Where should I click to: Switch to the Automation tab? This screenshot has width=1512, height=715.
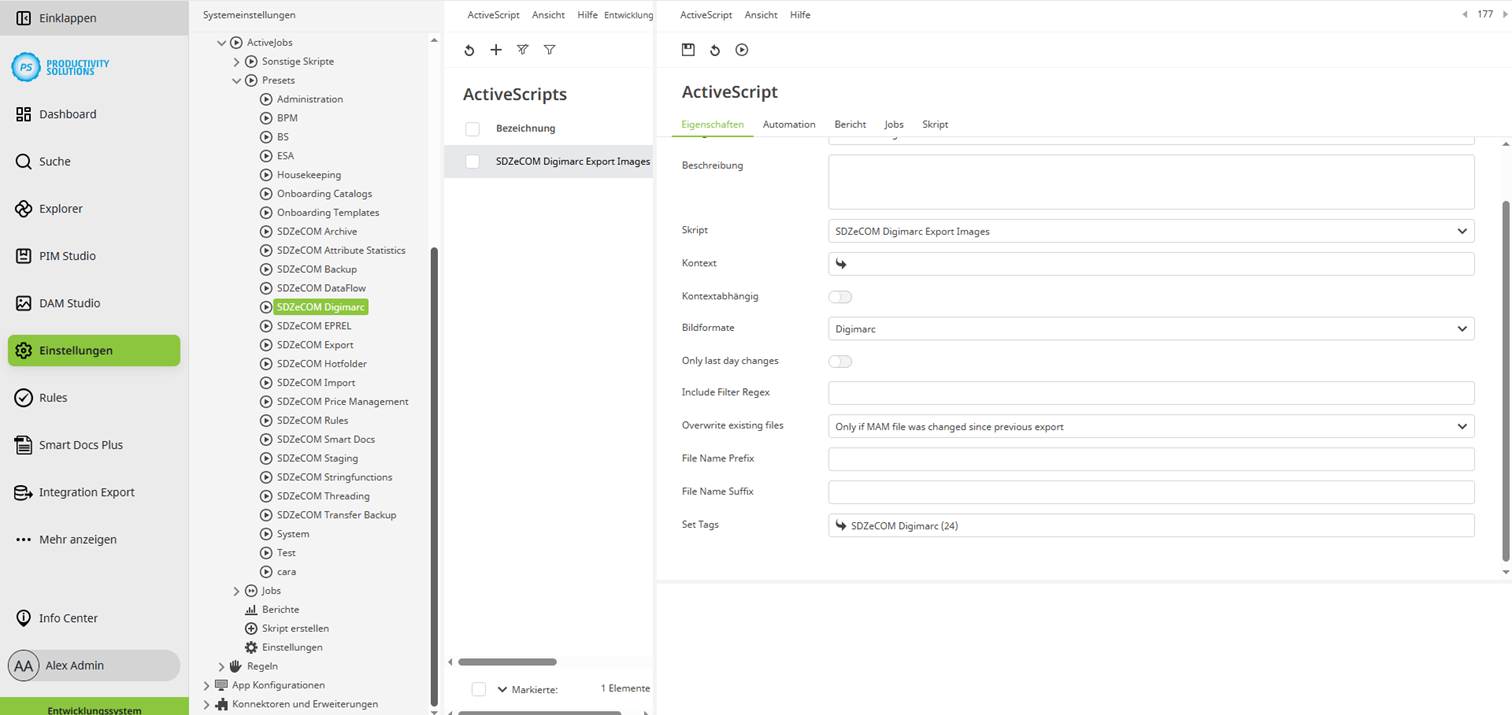pos(789,124)
